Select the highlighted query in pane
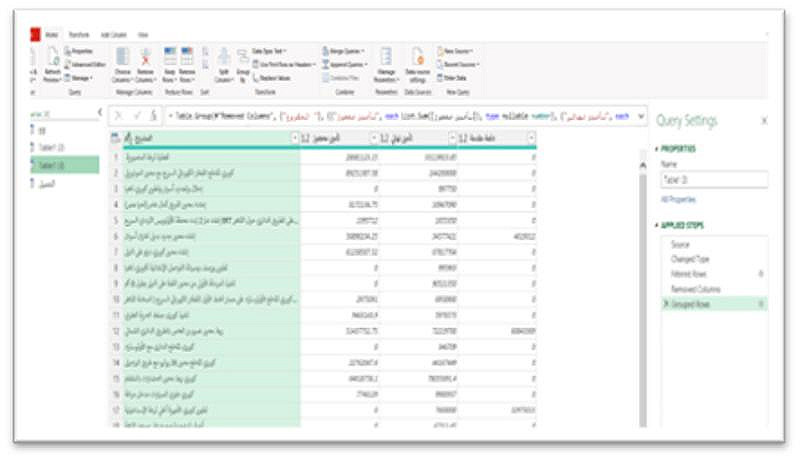800x460 pixels. pos(65,165)
